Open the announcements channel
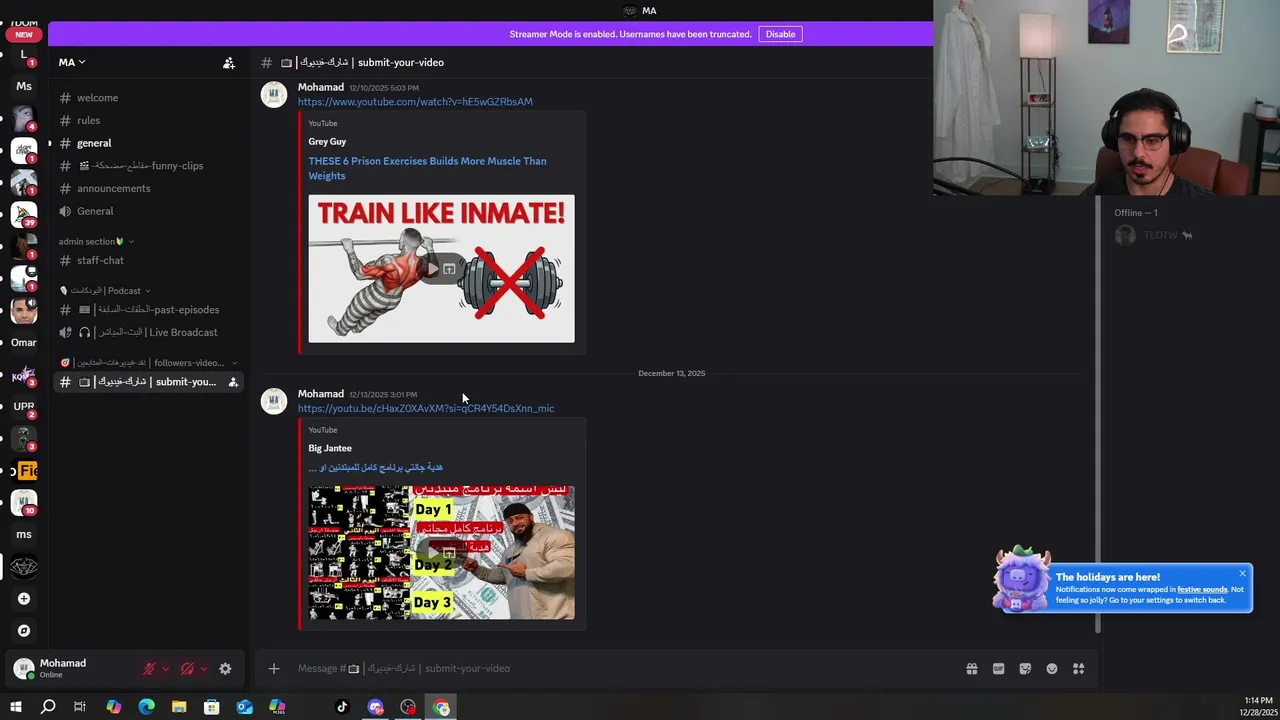This screenshot has height=720, width=1280. point(147,189)
